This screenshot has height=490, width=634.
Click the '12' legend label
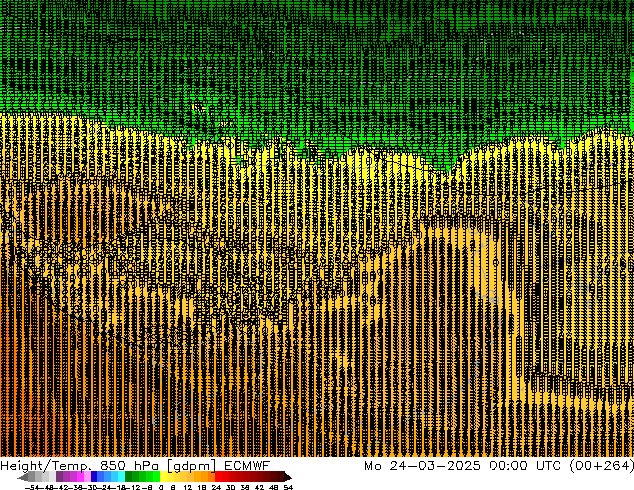point(188,487)
